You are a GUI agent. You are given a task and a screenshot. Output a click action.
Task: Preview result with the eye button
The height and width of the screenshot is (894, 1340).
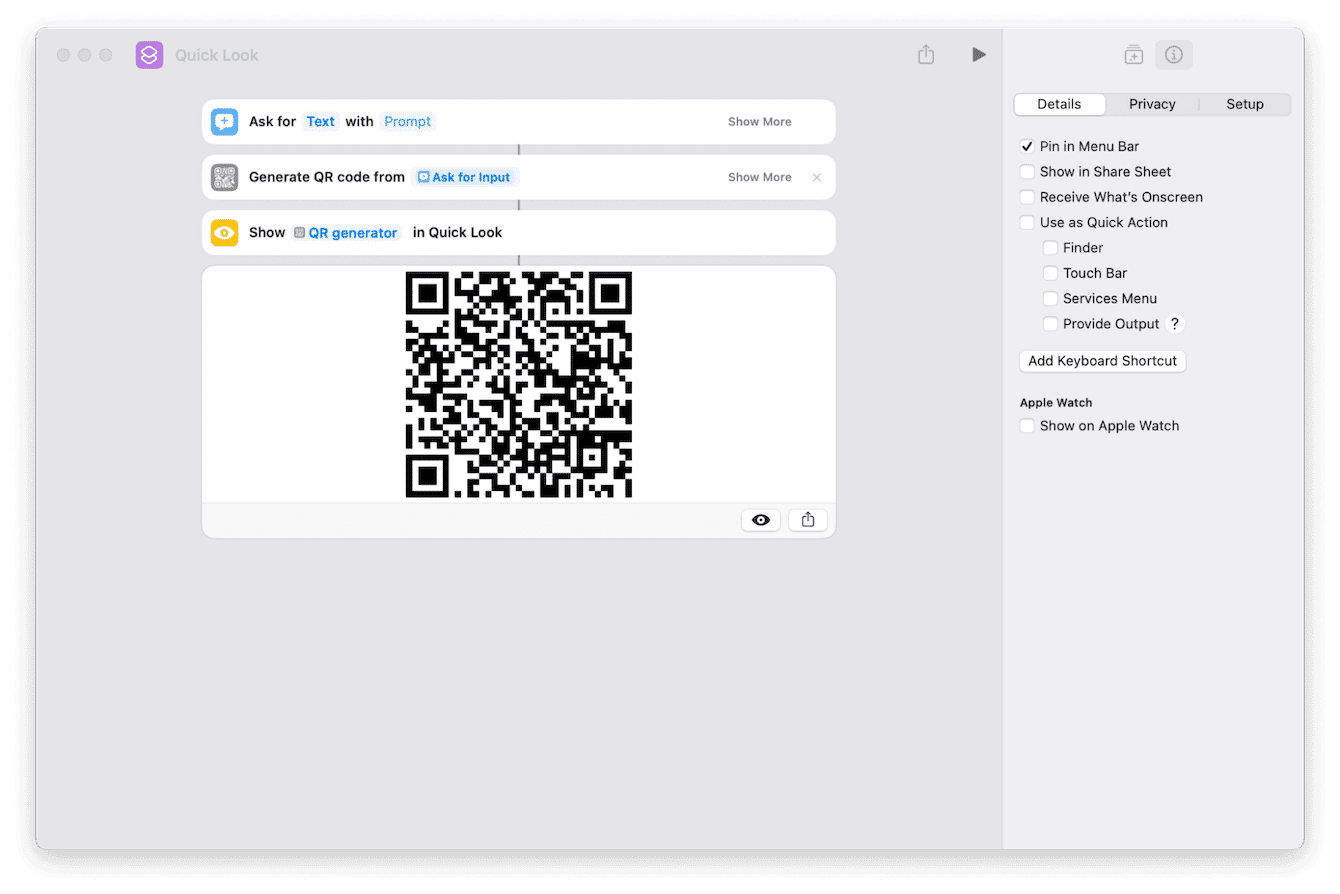760,520
